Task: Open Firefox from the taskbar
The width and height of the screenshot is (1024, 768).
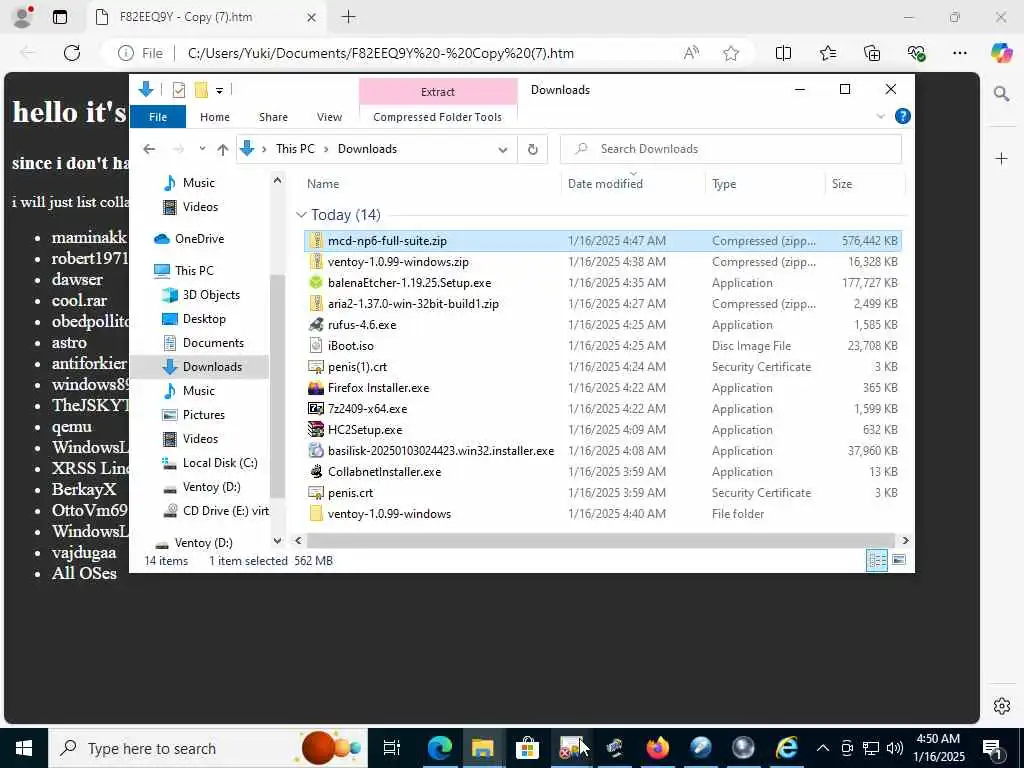Action: [x=657, y=748]
